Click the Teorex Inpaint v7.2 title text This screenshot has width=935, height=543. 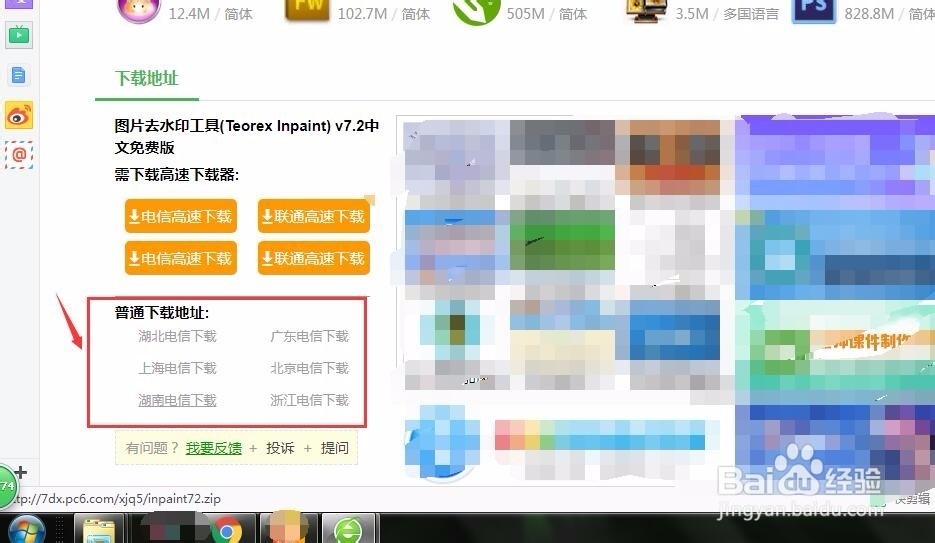point(246,136)
